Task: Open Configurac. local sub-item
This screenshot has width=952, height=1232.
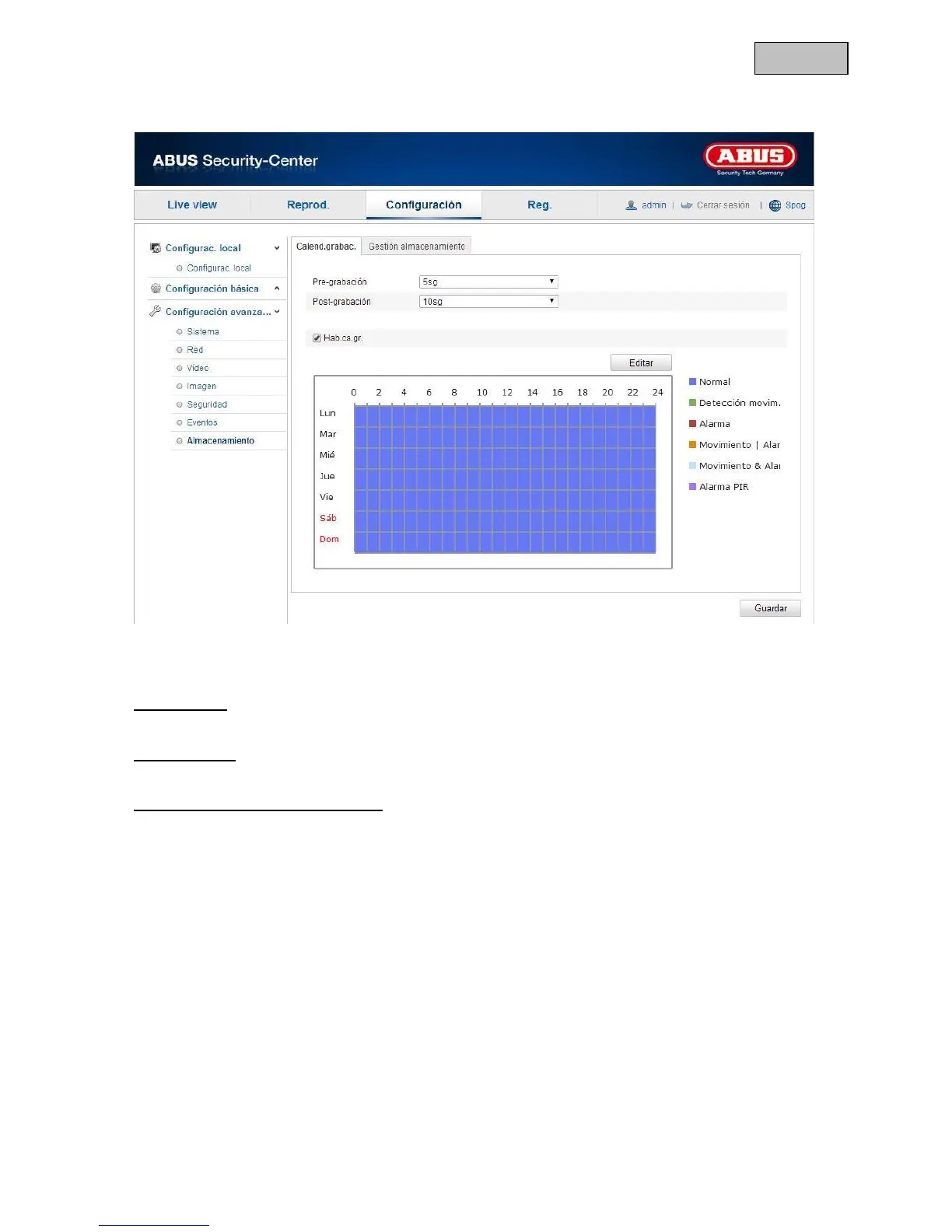Action: [219, 268]
